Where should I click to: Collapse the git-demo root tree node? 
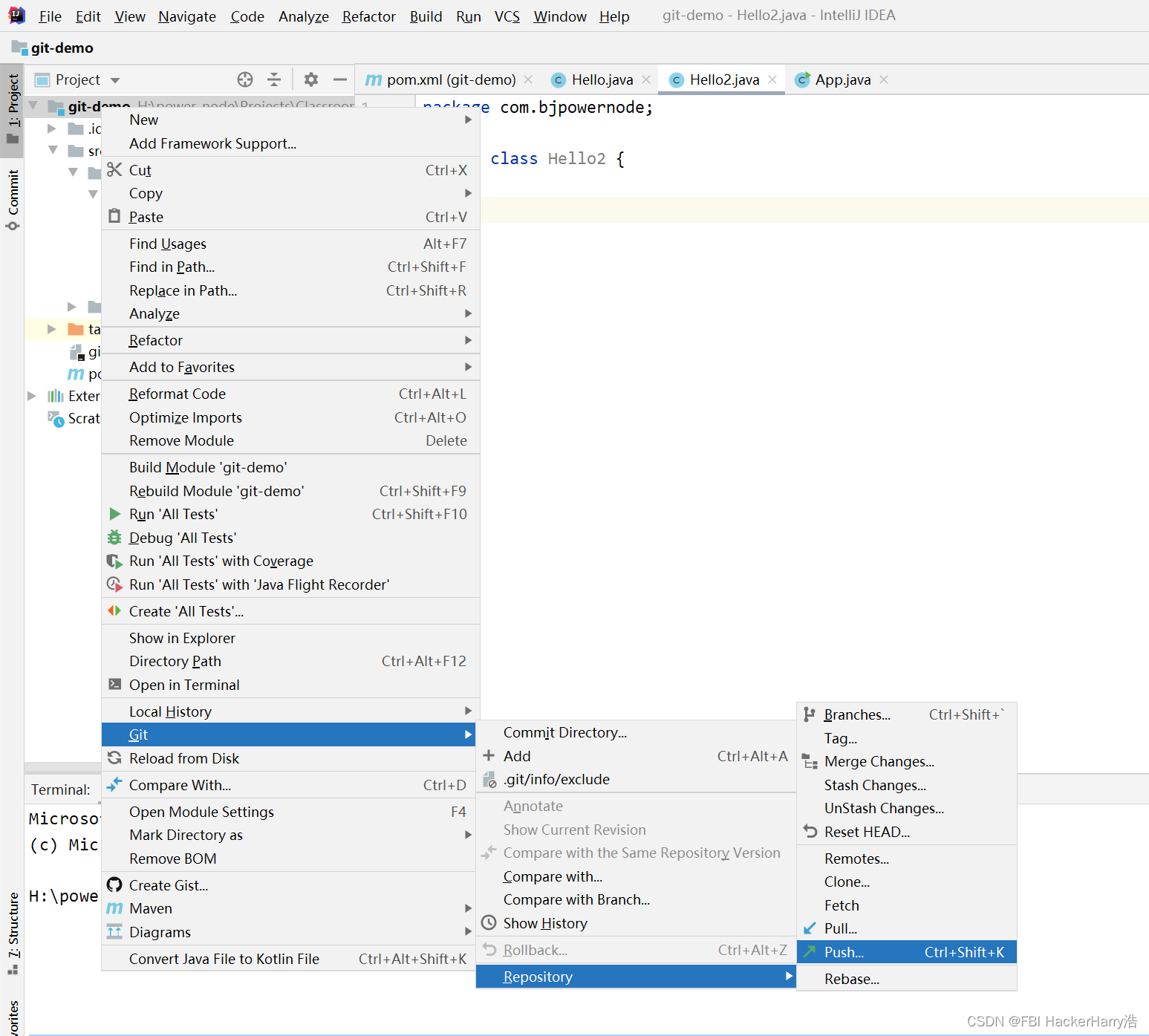tap(33, 105)
